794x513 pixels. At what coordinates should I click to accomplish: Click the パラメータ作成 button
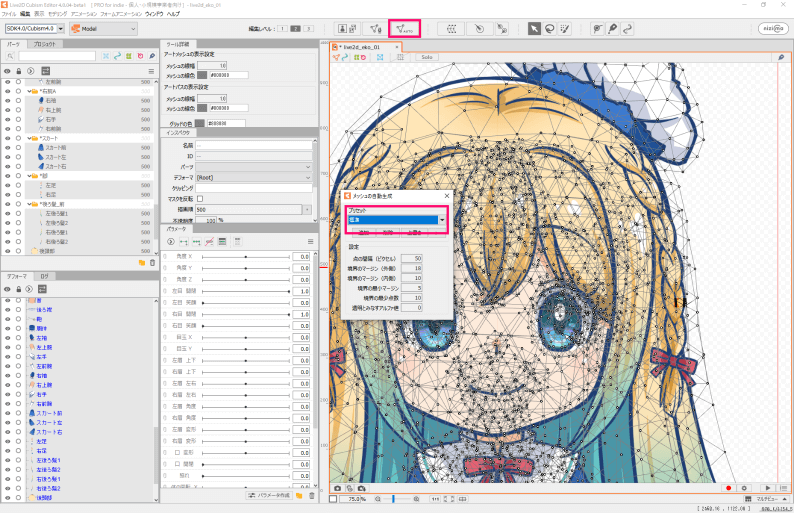[x=269, y=495]
